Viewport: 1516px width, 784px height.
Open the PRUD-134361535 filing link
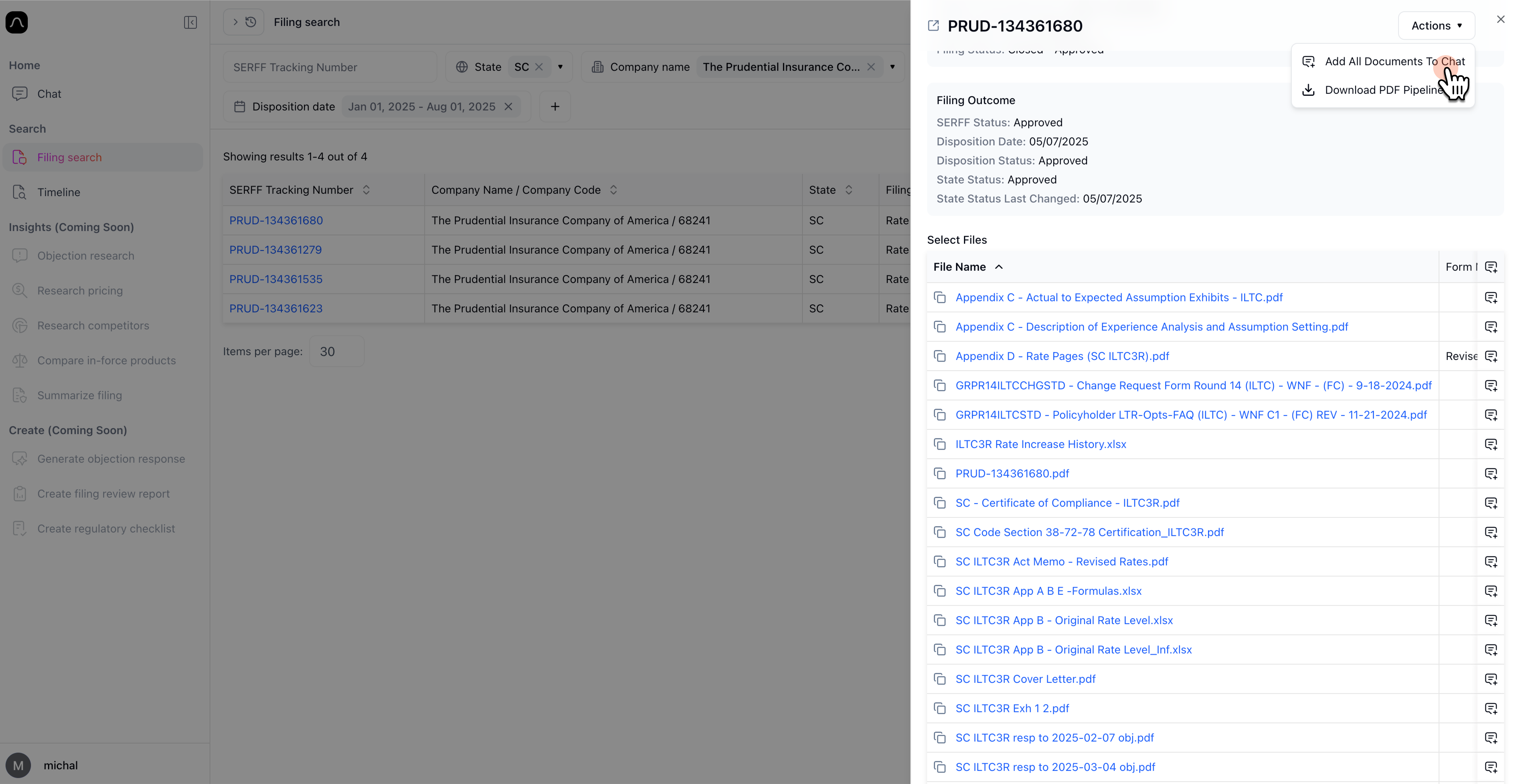[x=275, y=279]
